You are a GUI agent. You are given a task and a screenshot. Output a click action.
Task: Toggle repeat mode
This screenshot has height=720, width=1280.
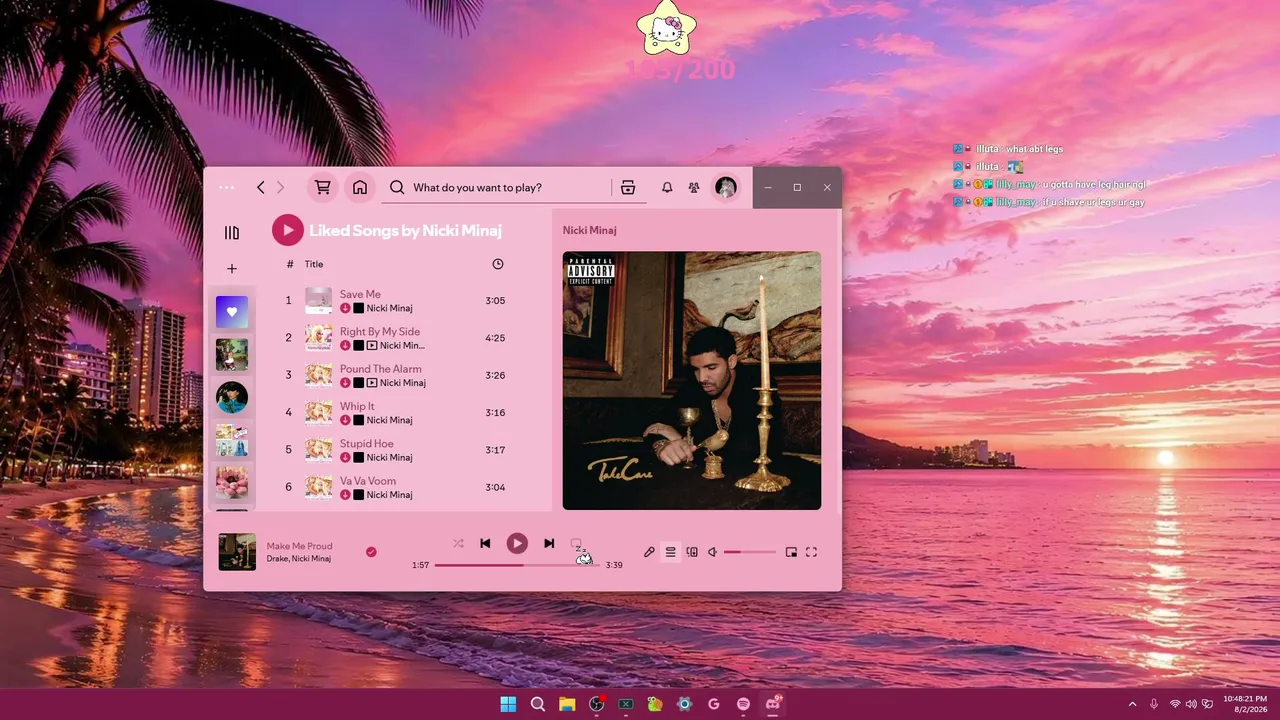click(576, 543)
